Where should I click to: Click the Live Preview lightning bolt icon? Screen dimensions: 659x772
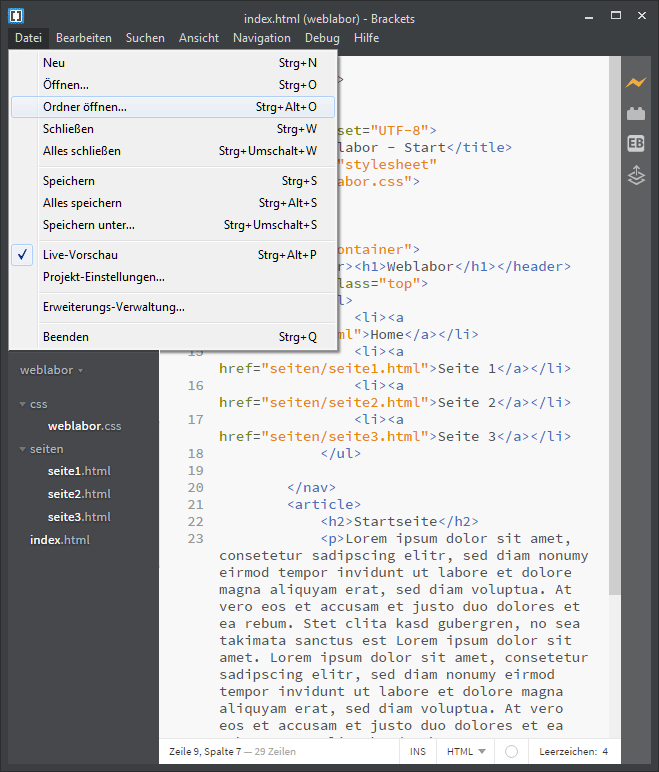pyautogui.click(x=635, y=82)
